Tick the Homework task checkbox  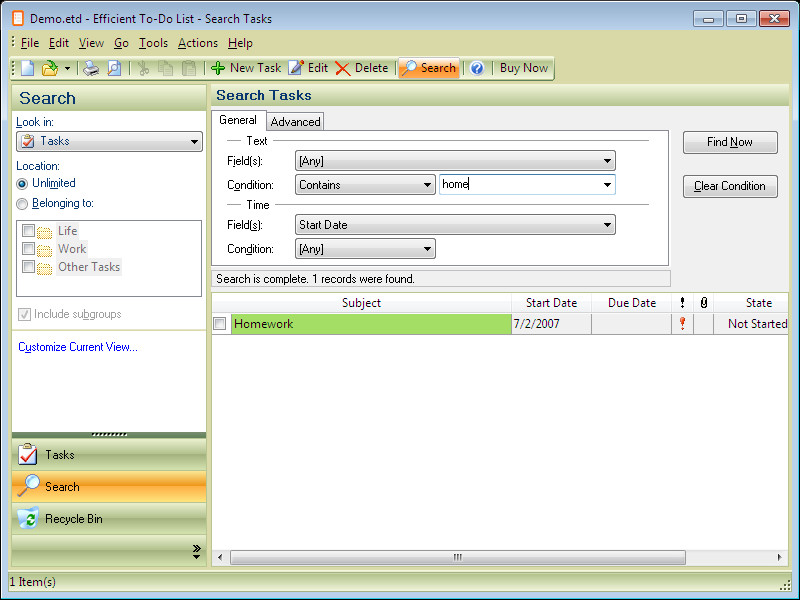(x=220, y=323)
